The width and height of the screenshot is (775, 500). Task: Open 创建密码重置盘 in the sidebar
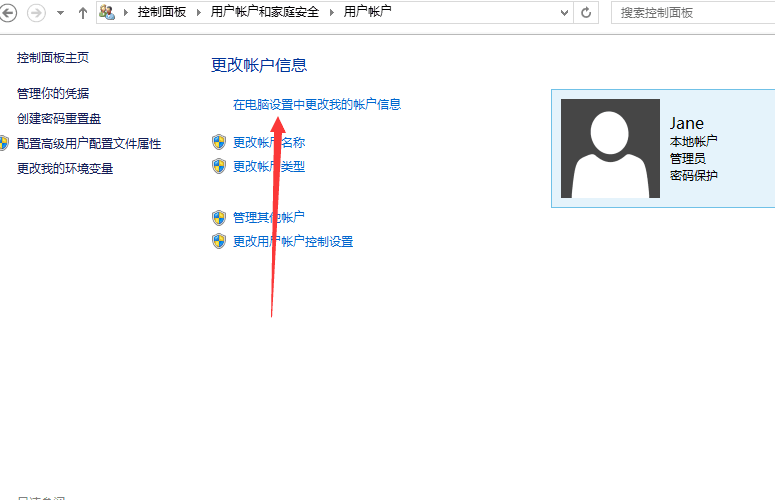point(59,119)
